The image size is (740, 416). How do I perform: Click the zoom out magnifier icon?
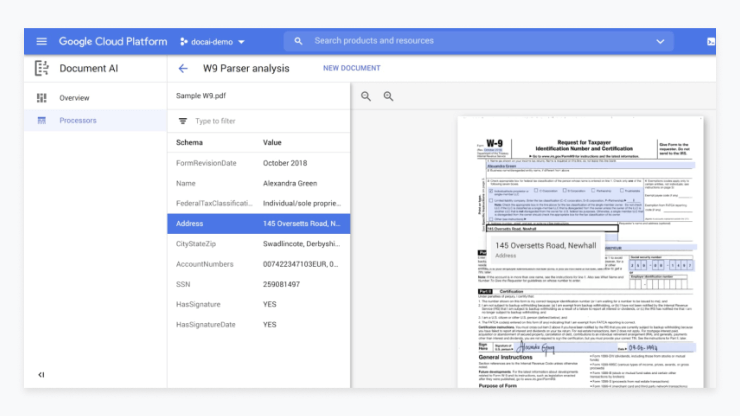tap(366, 96)
